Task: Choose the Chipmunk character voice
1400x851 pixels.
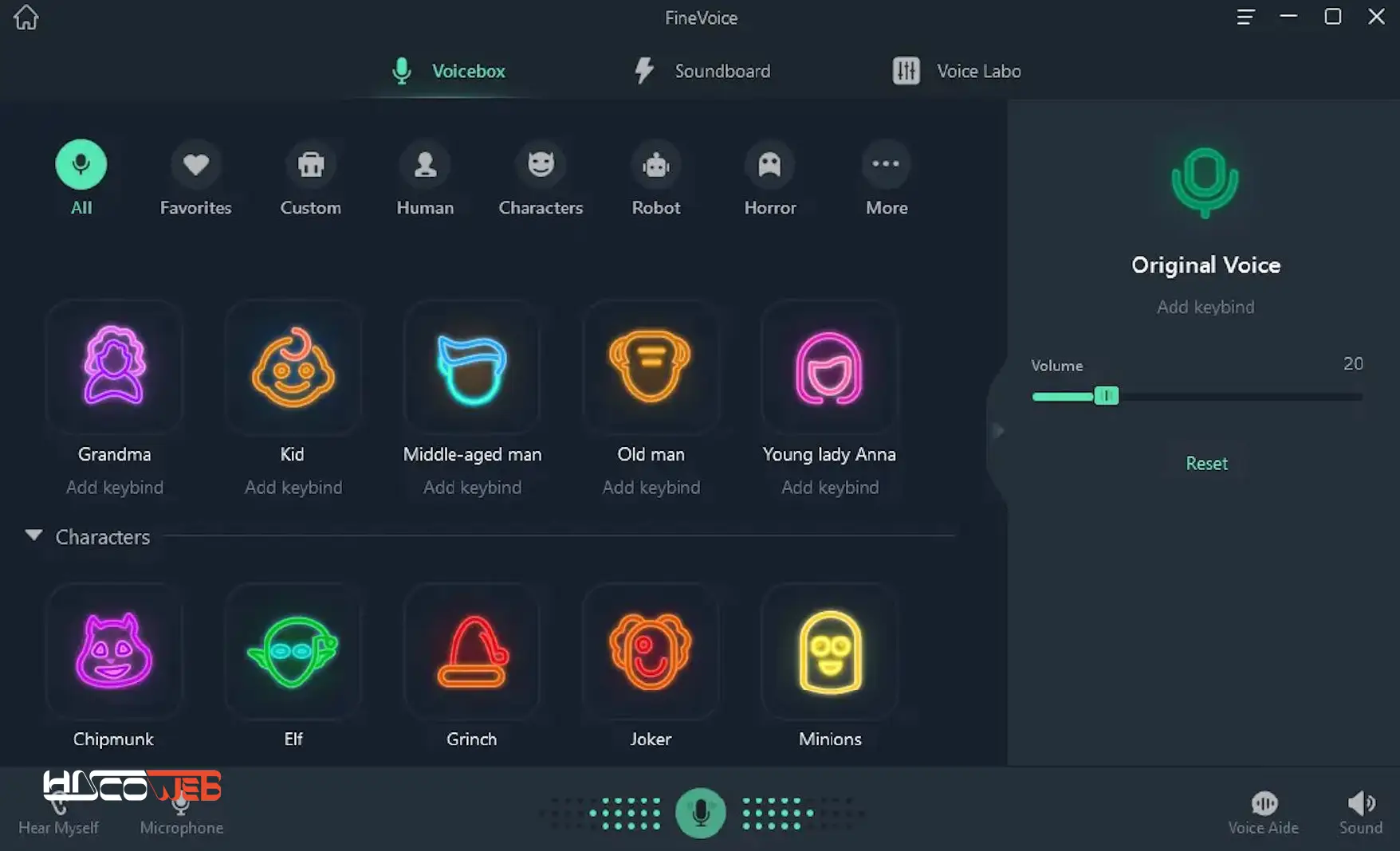Action: (x=114, y=651)
